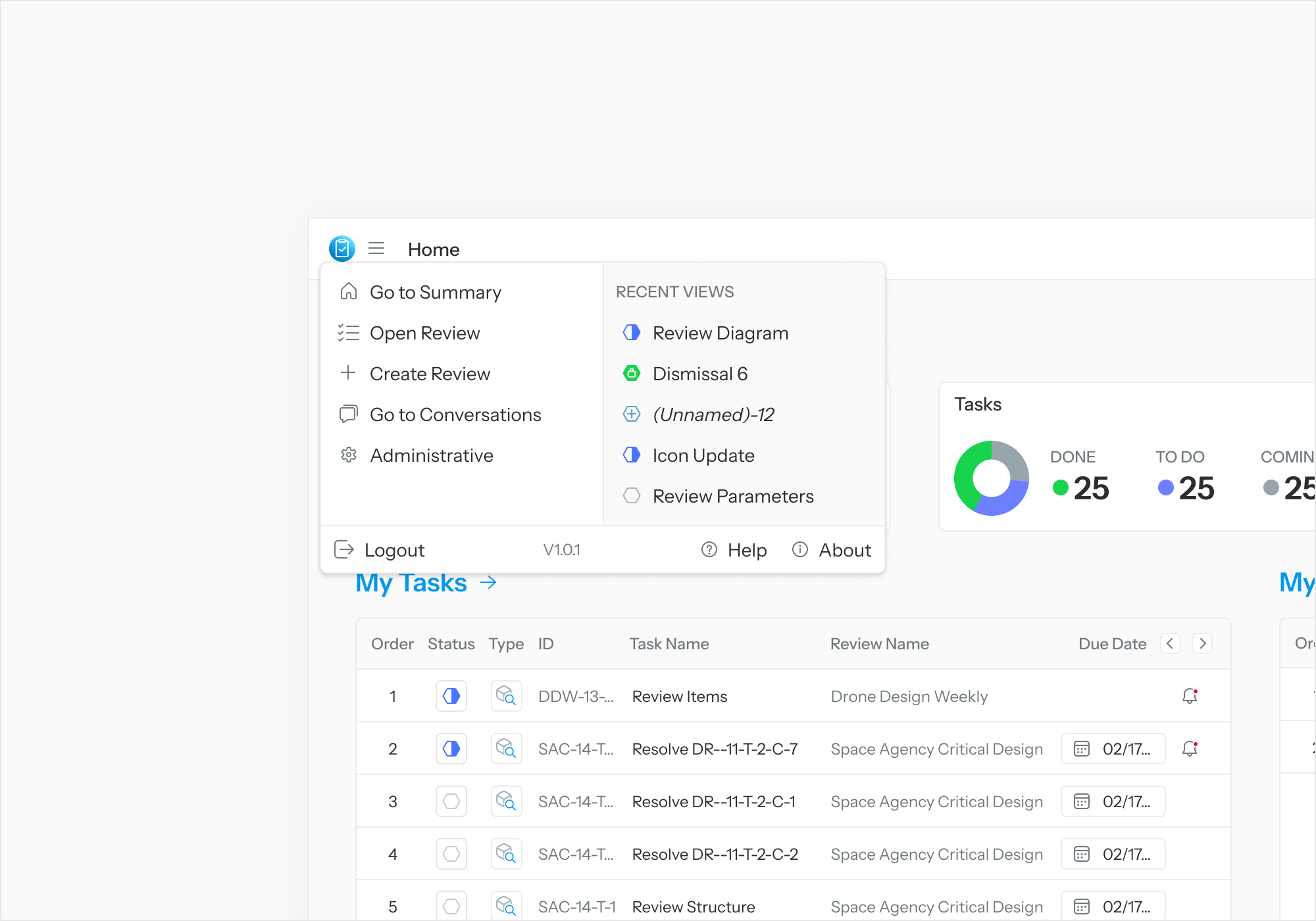Click row 4 empty hexagon status icon
This screenshot has height=921, width=1316.
(x=451, y=854)
